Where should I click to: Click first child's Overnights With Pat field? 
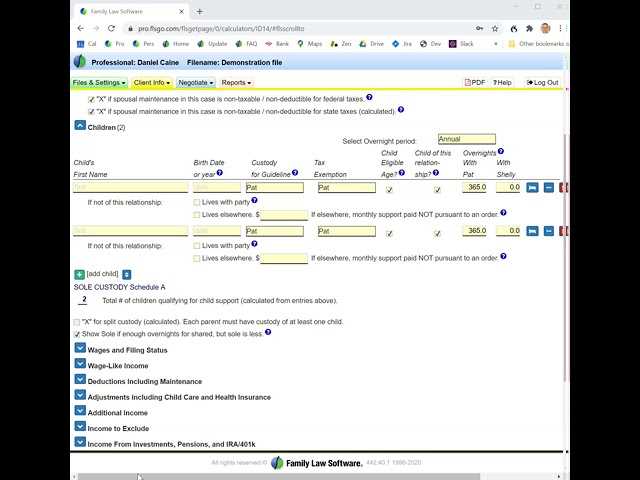pos(474,187)
